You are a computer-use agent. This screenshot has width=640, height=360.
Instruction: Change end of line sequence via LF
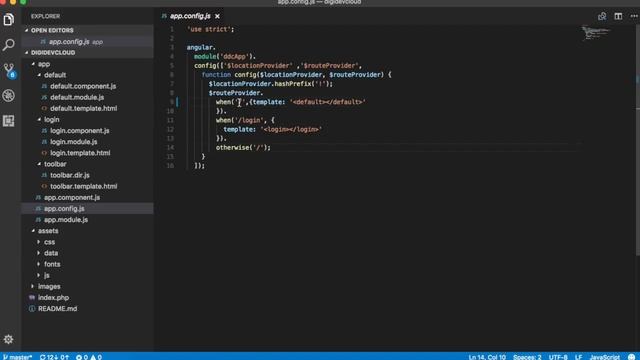(x=578, y=357)
